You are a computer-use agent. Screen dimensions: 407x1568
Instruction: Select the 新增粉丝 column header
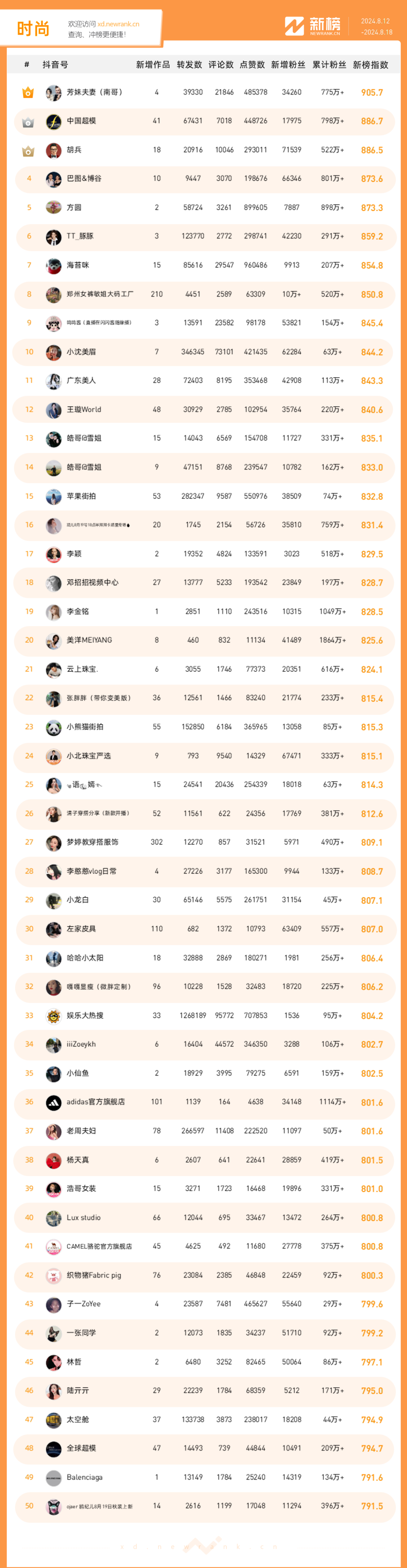(288, 65)
